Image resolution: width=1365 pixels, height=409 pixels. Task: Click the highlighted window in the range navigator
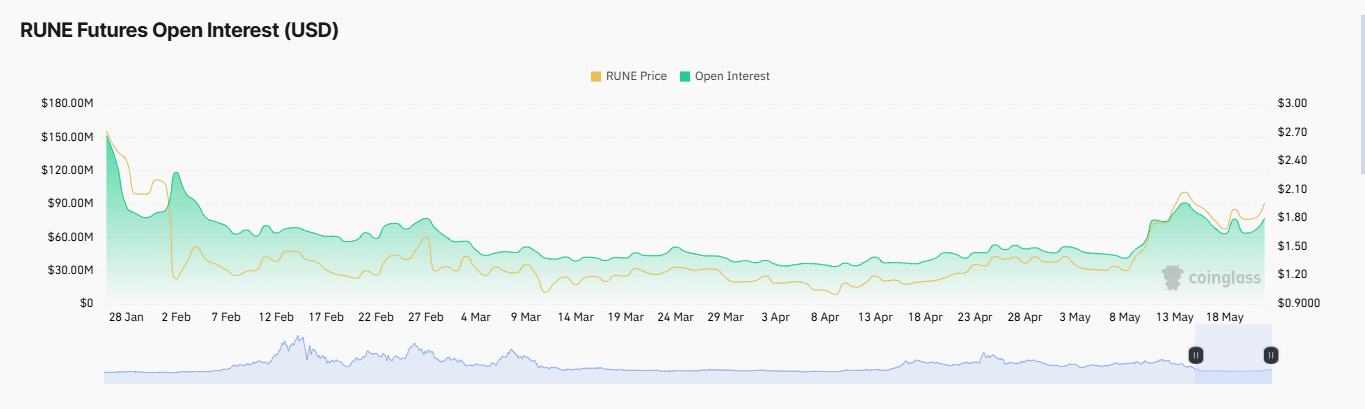pos(1232,360)
